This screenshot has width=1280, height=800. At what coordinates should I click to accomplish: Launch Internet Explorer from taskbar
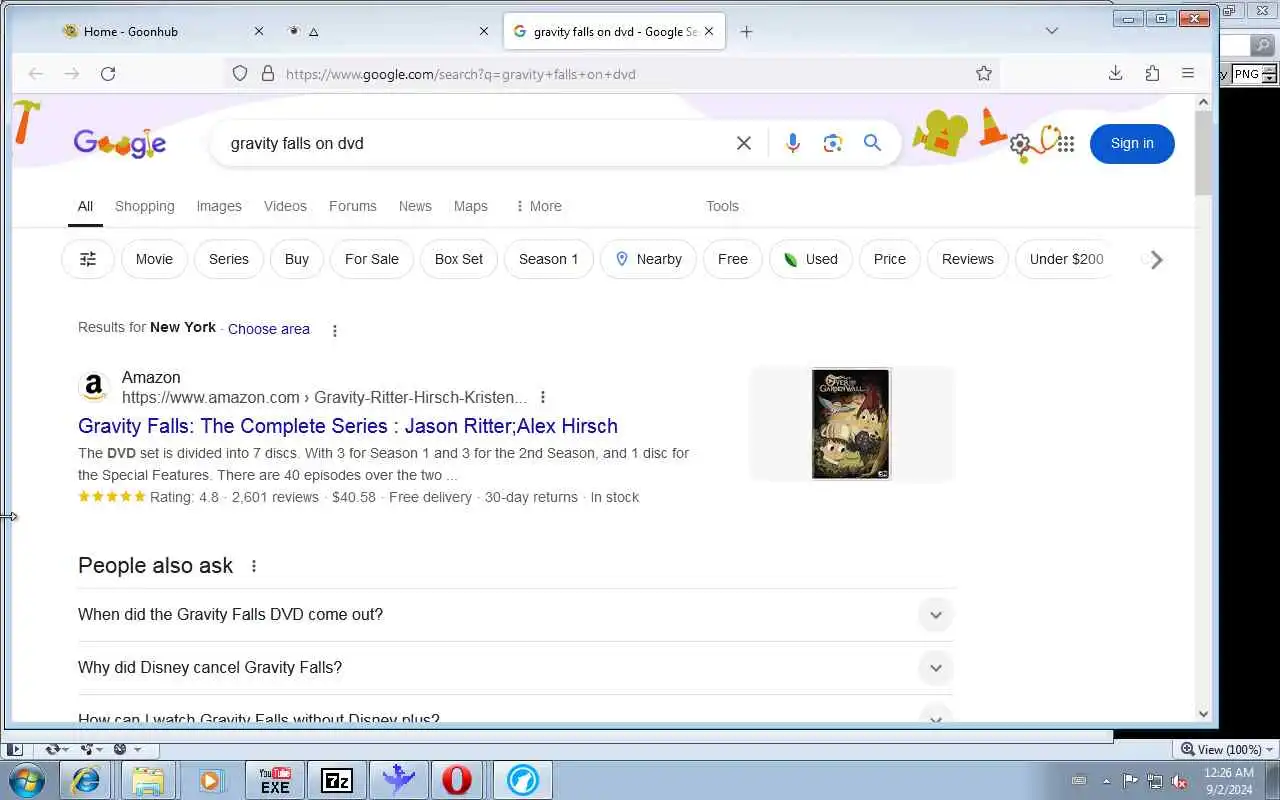point(86,780)
